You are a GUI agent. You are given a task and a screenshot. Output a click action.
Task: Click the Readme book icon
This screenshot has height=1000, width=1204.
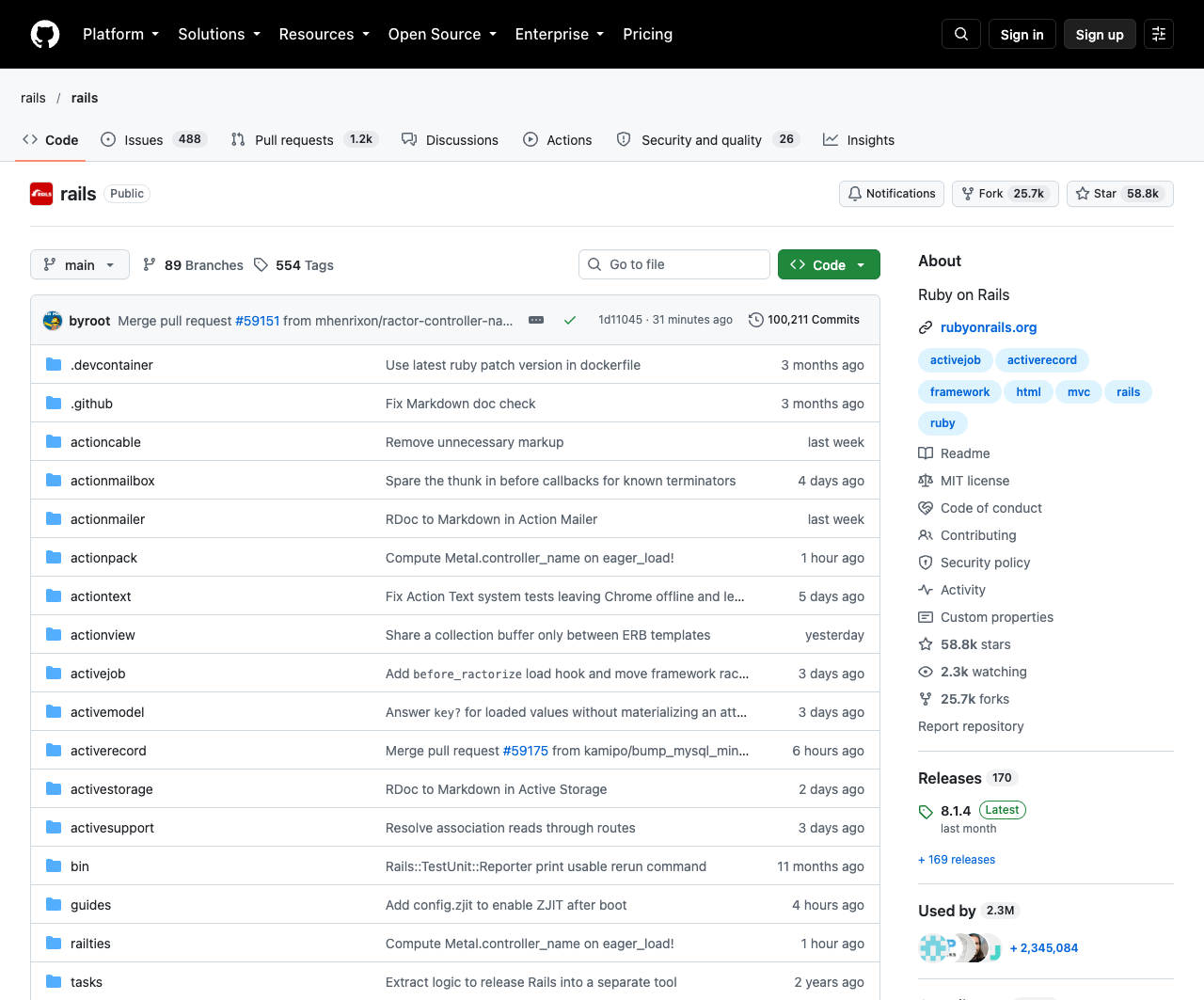(x=926, y=453)
